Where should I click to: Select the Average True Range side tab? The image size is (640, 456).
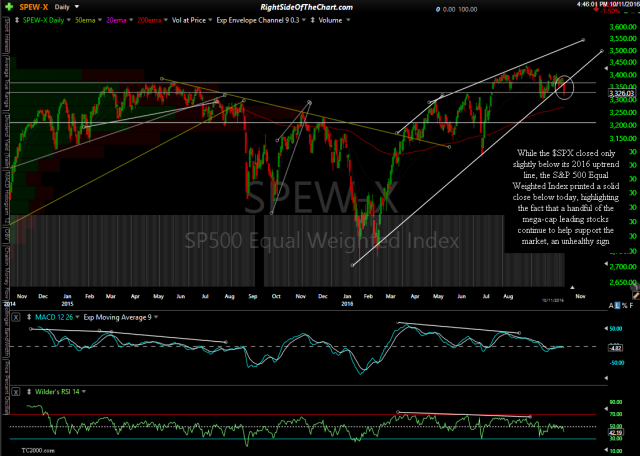click(x=6, y=83)
